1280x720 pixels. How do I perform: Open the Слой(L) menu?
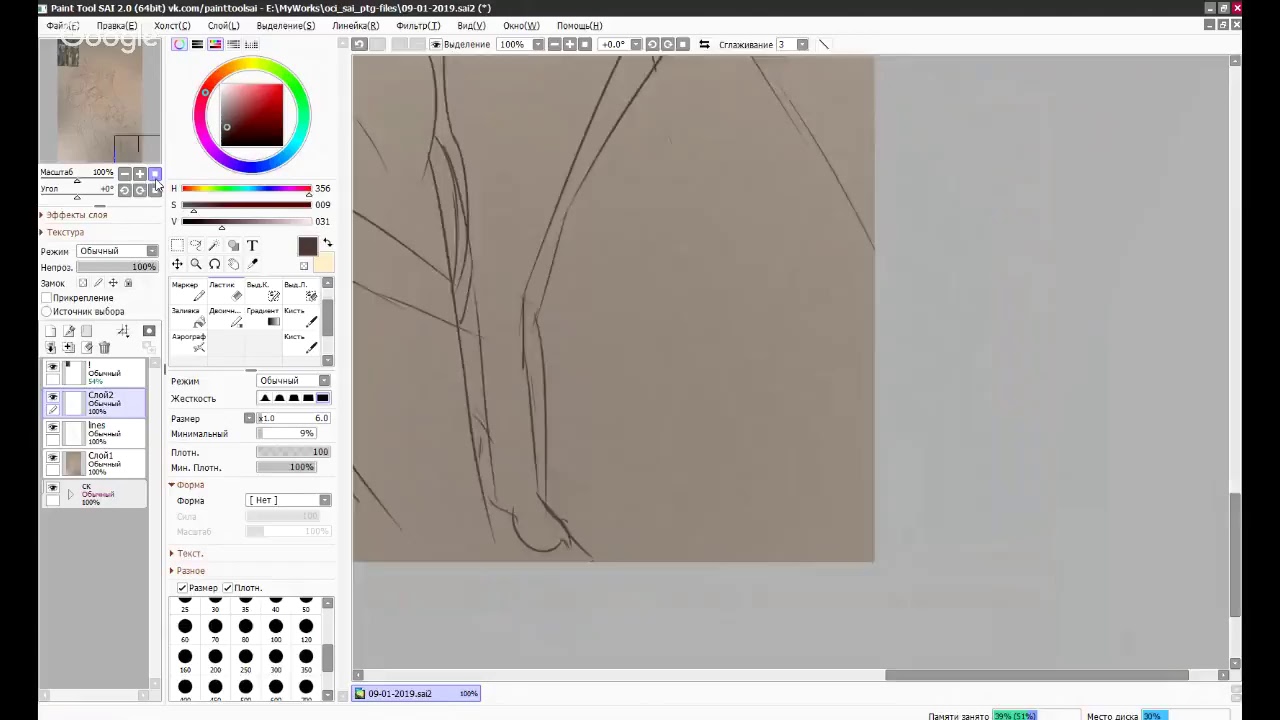click(223, 25)
